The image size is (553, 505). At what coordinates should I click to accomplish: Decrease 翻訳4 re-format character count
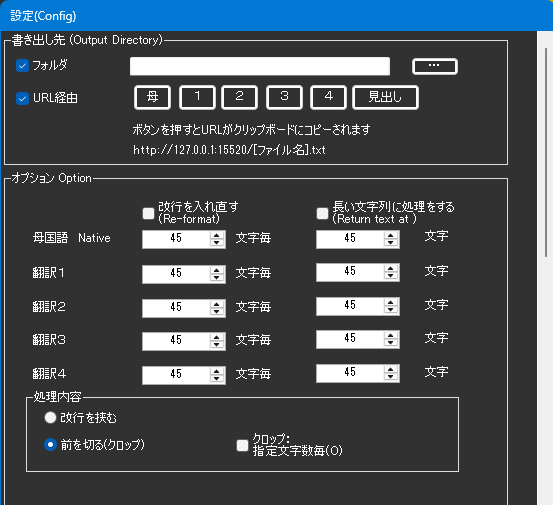click(x=217, y=379)
